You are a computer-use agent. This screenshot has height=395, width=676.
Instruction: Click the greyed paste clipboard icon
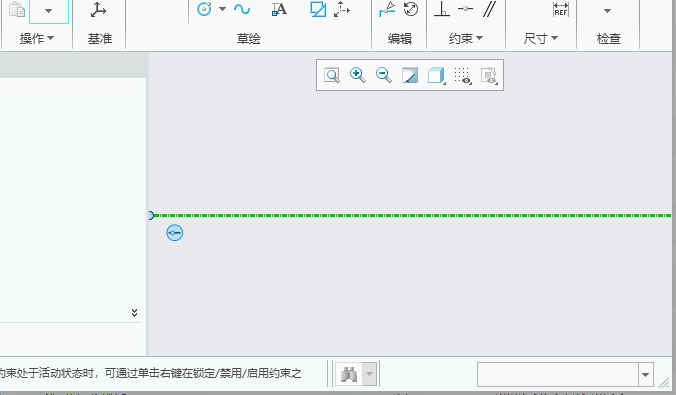pos(17,9)
